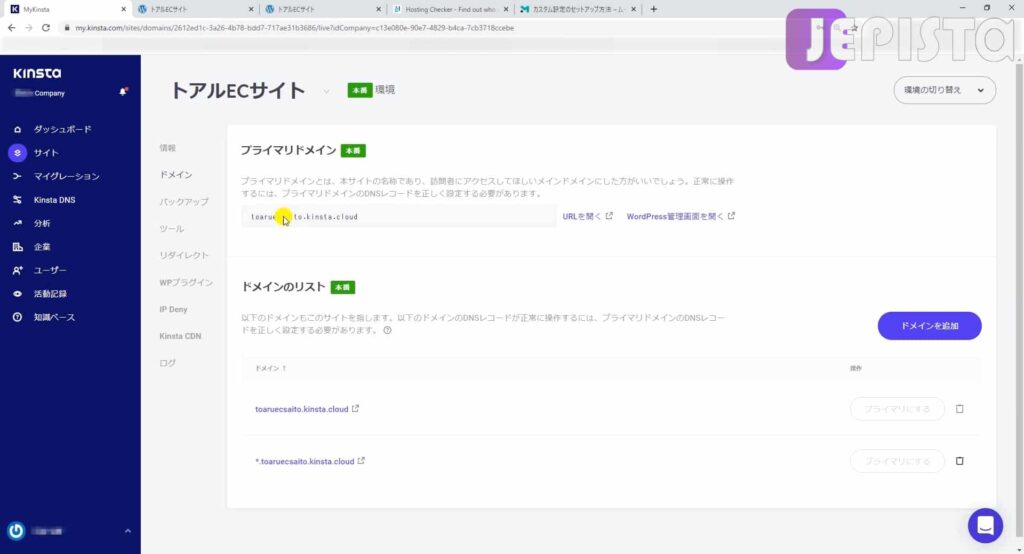
Task: Close the MyKinsta browser tab
Action: [x=123, y=9]
